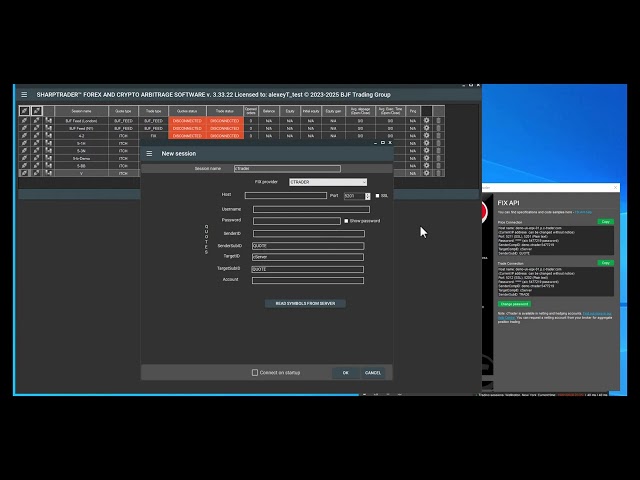
Task: Focus the Host input field
Action: pos(286,196)
